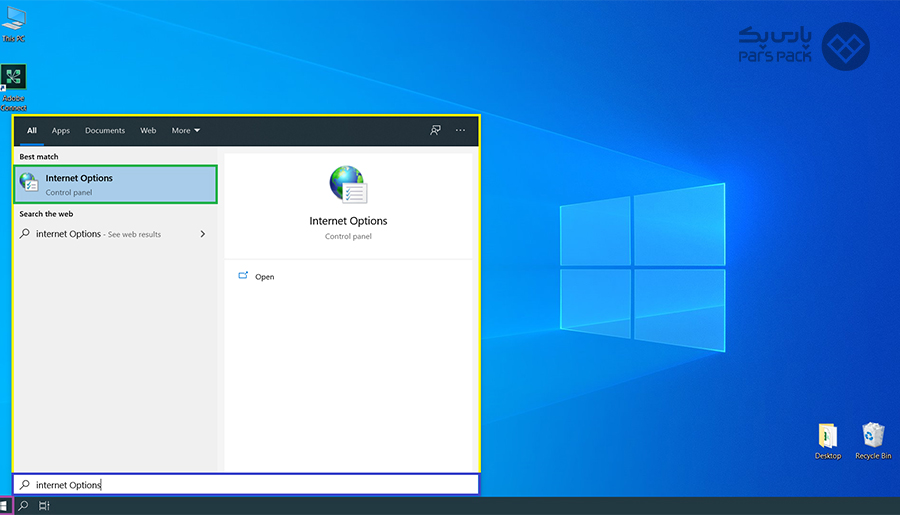This screenshot has width=900, height=515.
Task: Click the Internet Options title in preview pane
Action: coord(348,221)
